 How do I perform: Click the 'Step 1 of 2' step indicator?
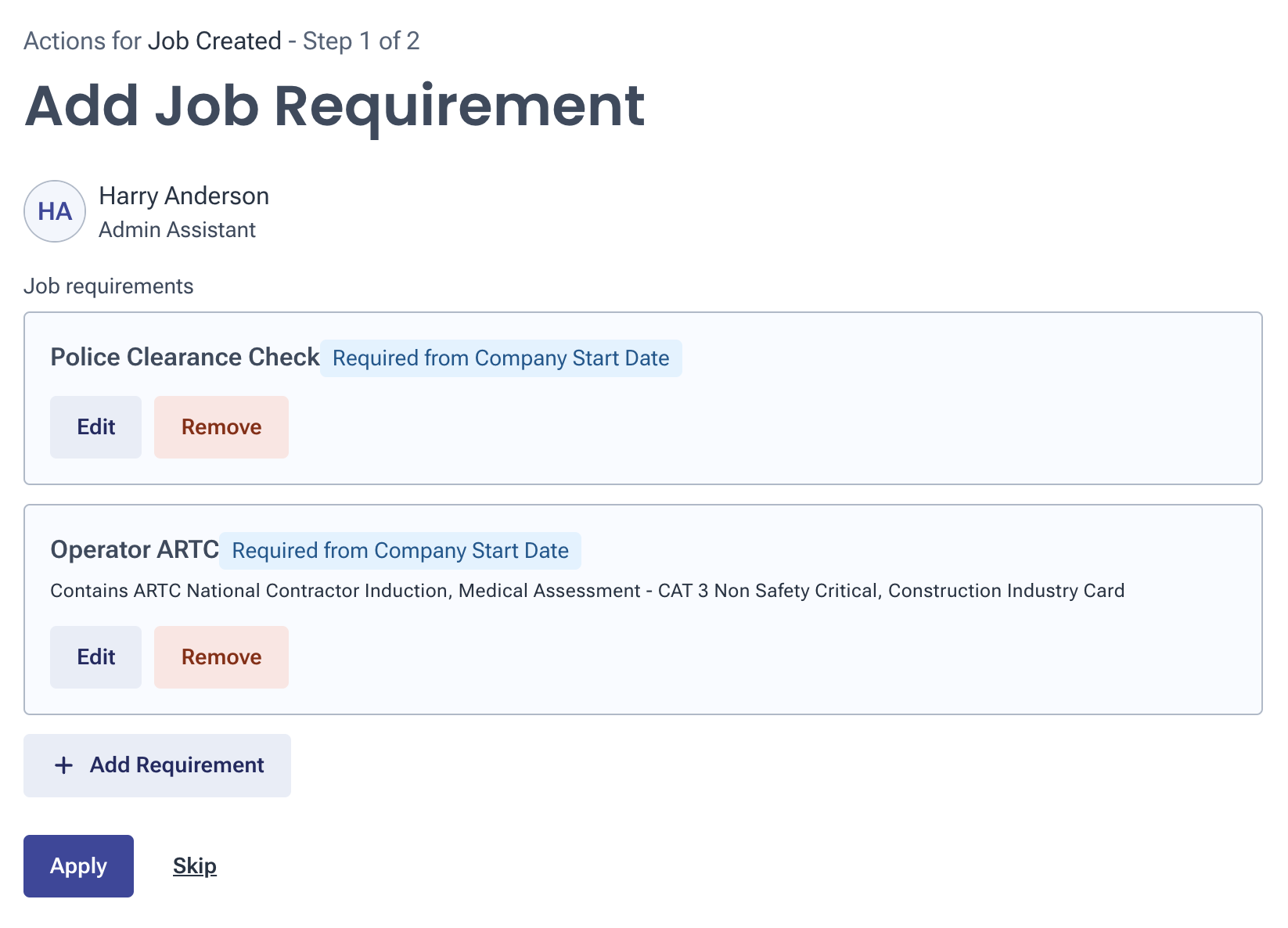[361, 41]
